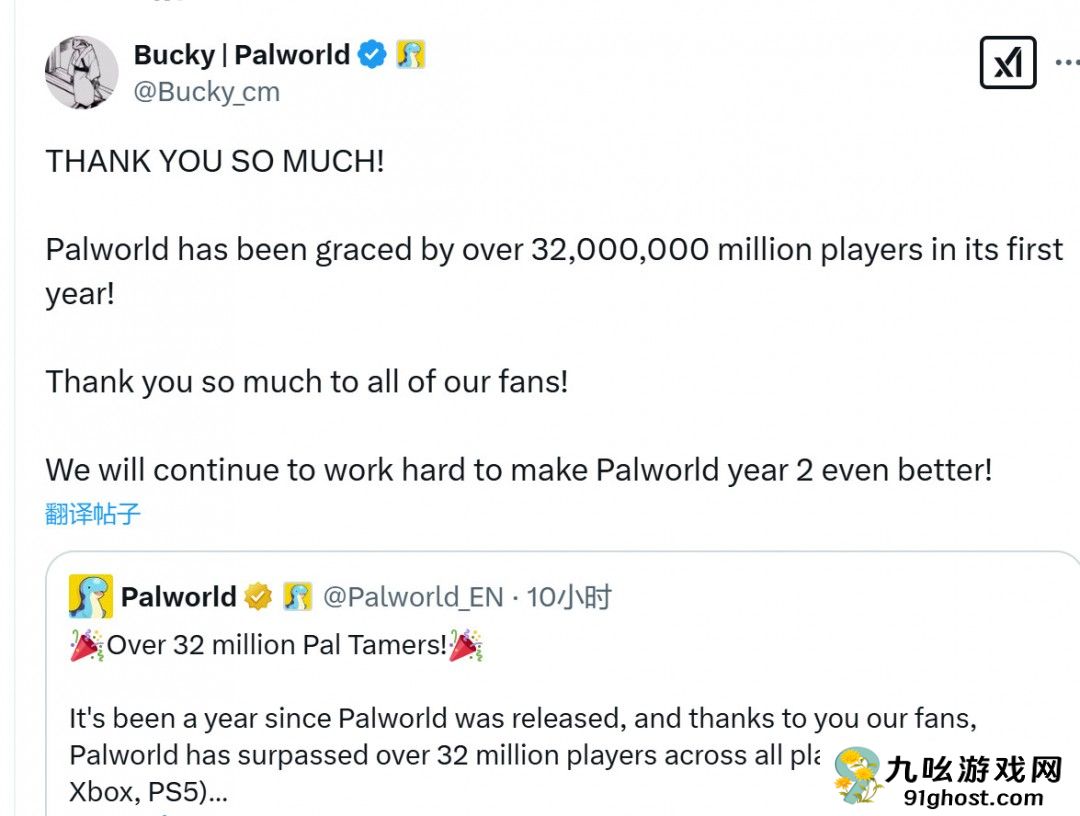Click the party popper emoji before "Over"

[x=87, y=645]
